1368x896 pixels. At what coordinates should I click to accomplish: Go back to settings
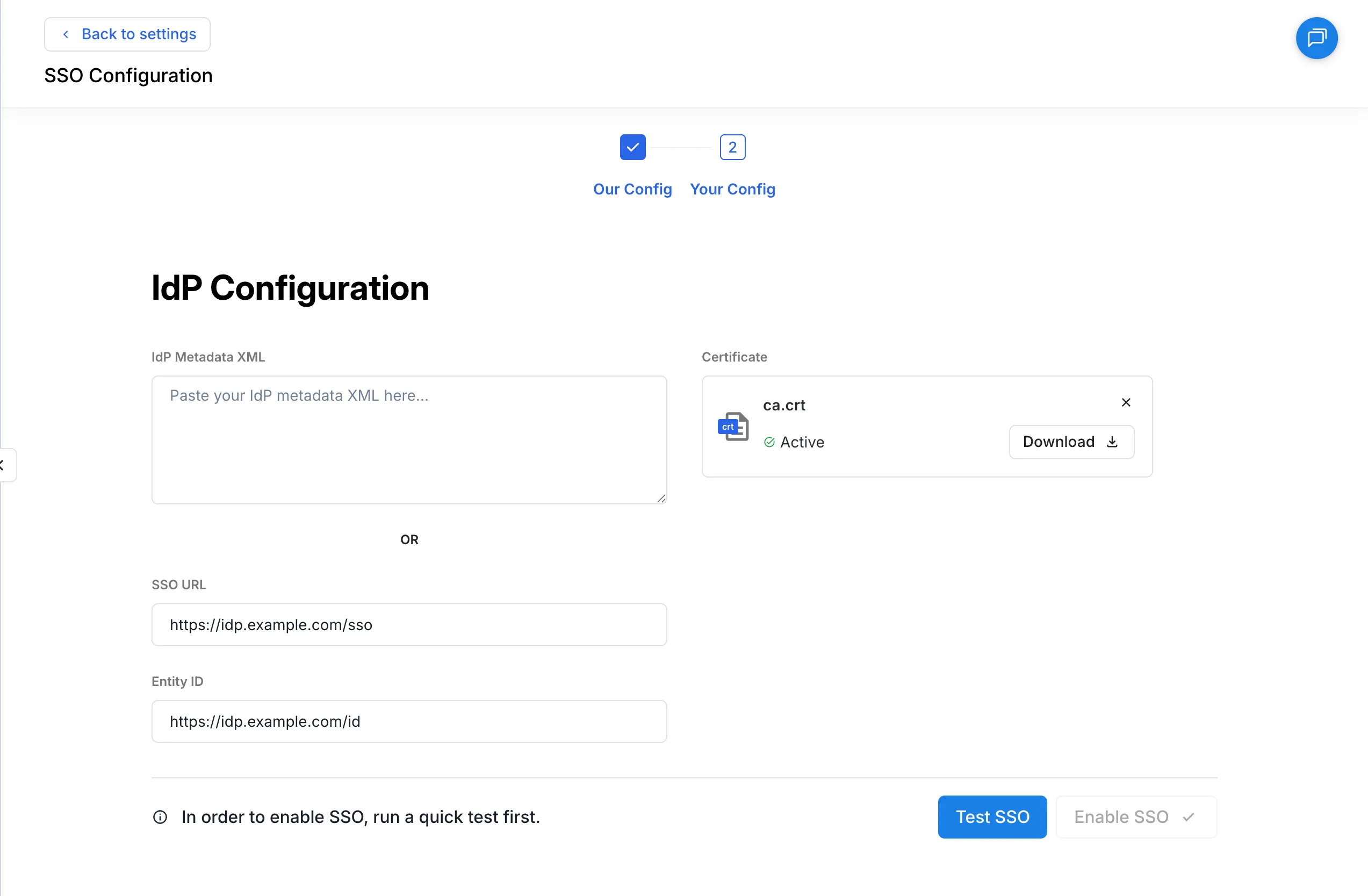(x=127, y=34)
